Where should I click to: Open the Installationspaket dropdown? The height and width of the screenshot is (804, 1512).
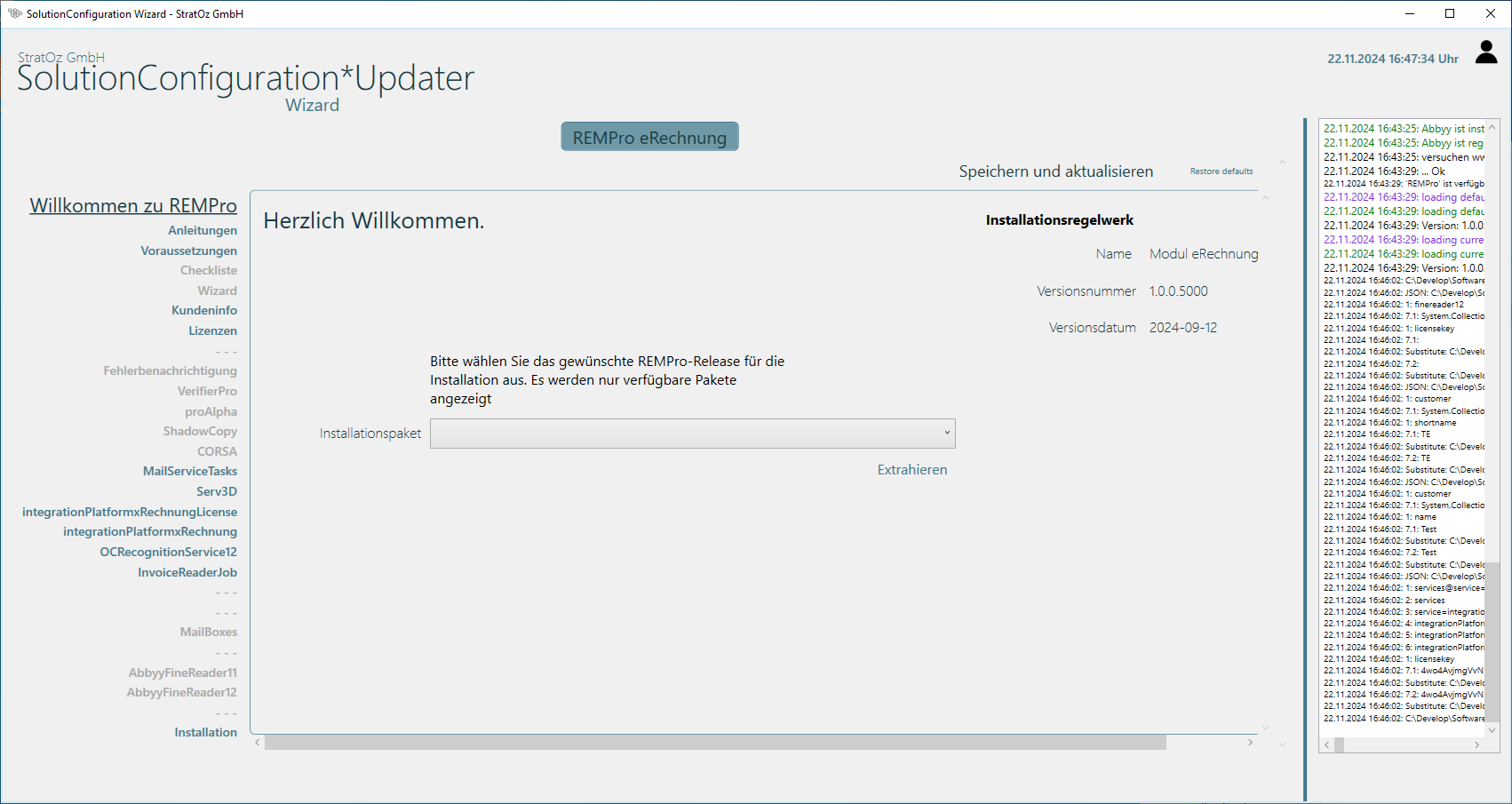click(x=692, y=434)
